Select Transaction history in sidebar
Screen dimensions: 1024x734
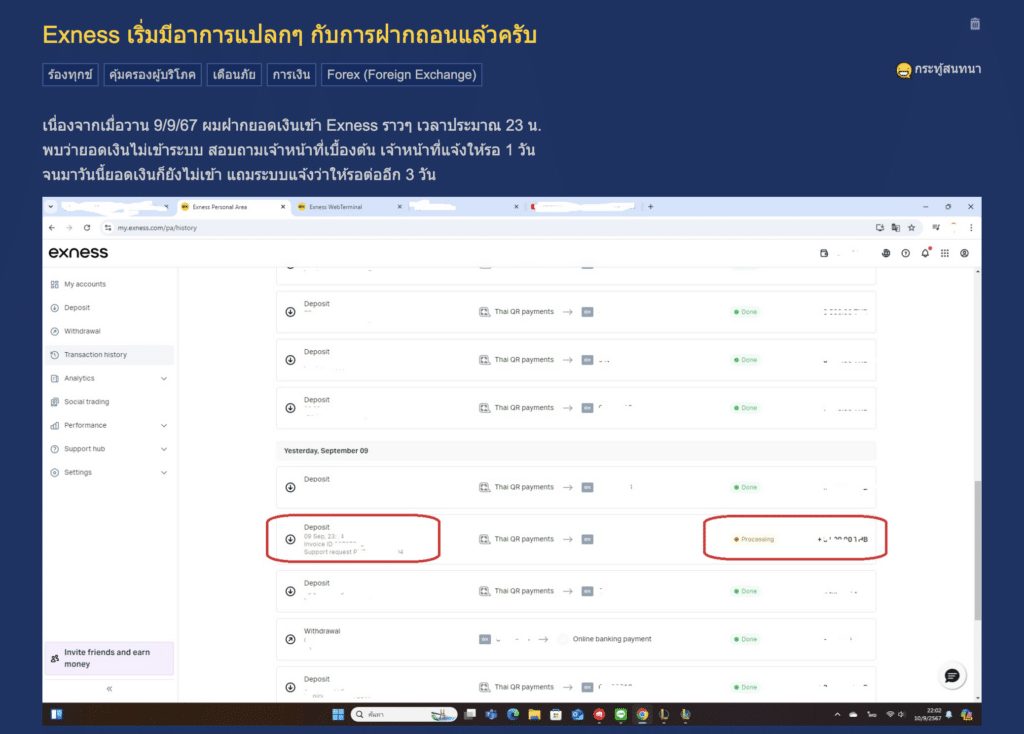[x=109, y=355]
